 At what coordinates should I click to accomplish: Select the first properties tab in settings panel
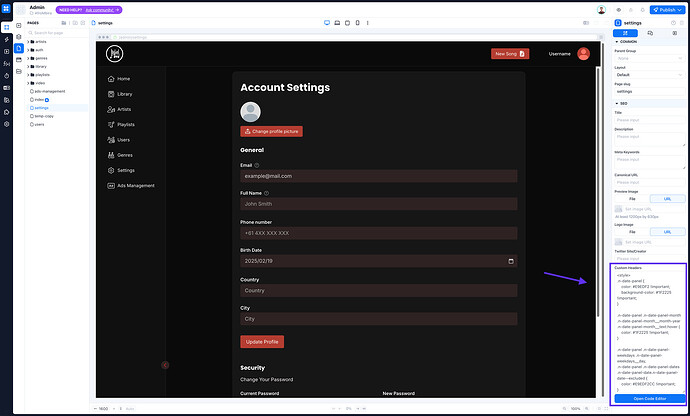[x=625, y=33]
